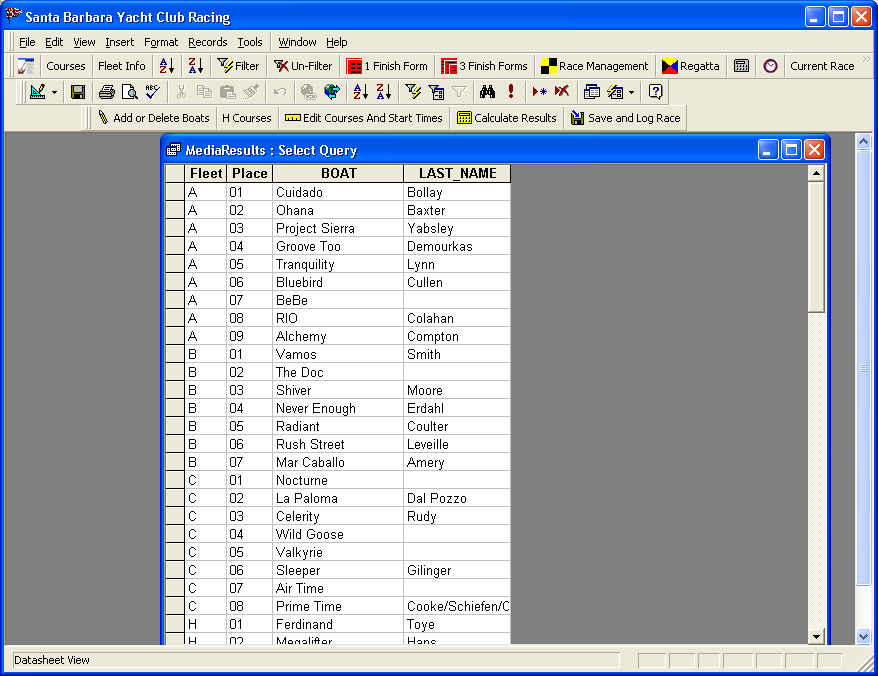
Task: Click the Undo icon
Action: click(x=280, y=92)
